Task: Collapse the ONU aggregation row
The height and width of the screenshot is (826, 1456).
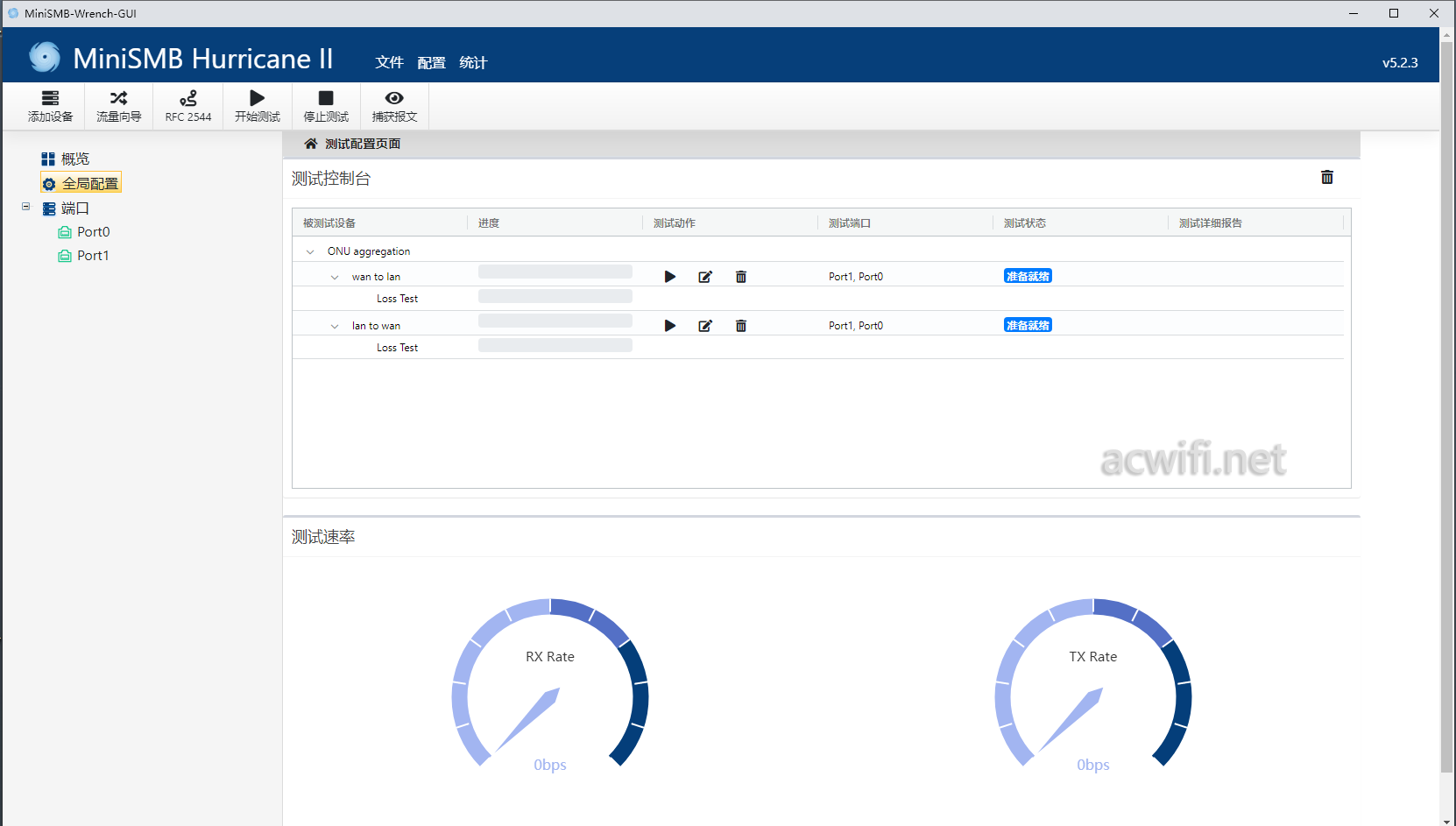Action: point(310,251)
